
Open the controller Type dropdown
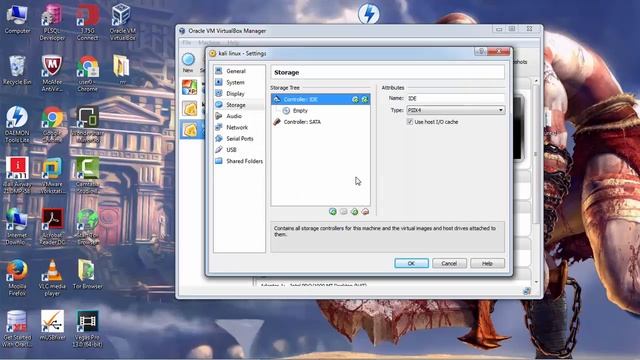click(x=455, y=110)
